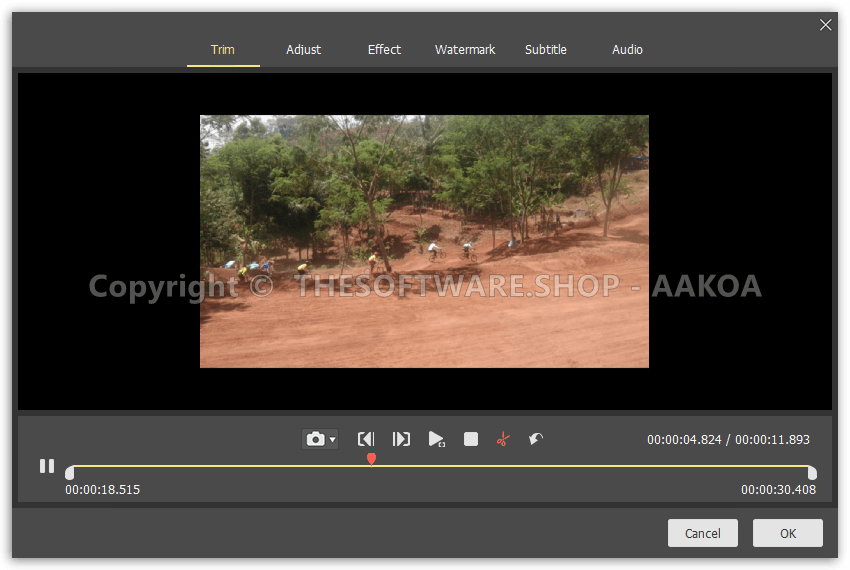850x570 pixels.
Task: Play the trimmed segment
Action: (436, 439)
